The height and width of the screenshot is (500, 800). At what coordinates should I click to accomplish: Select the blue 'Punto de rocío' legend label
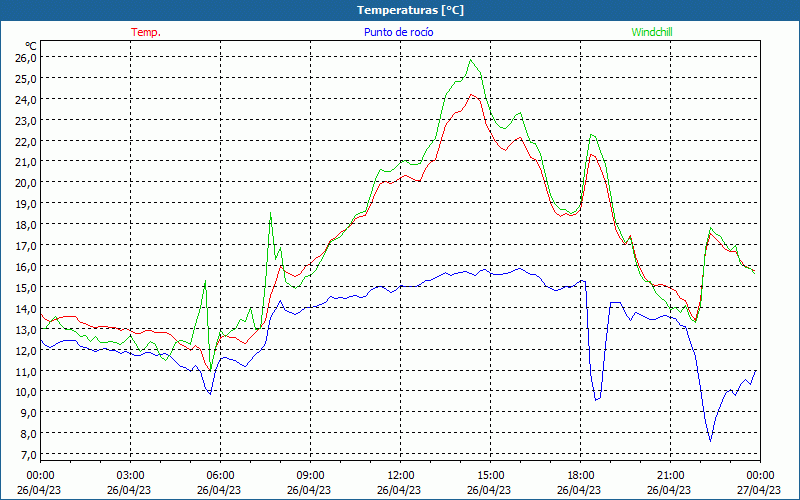(x=398, y=32)
